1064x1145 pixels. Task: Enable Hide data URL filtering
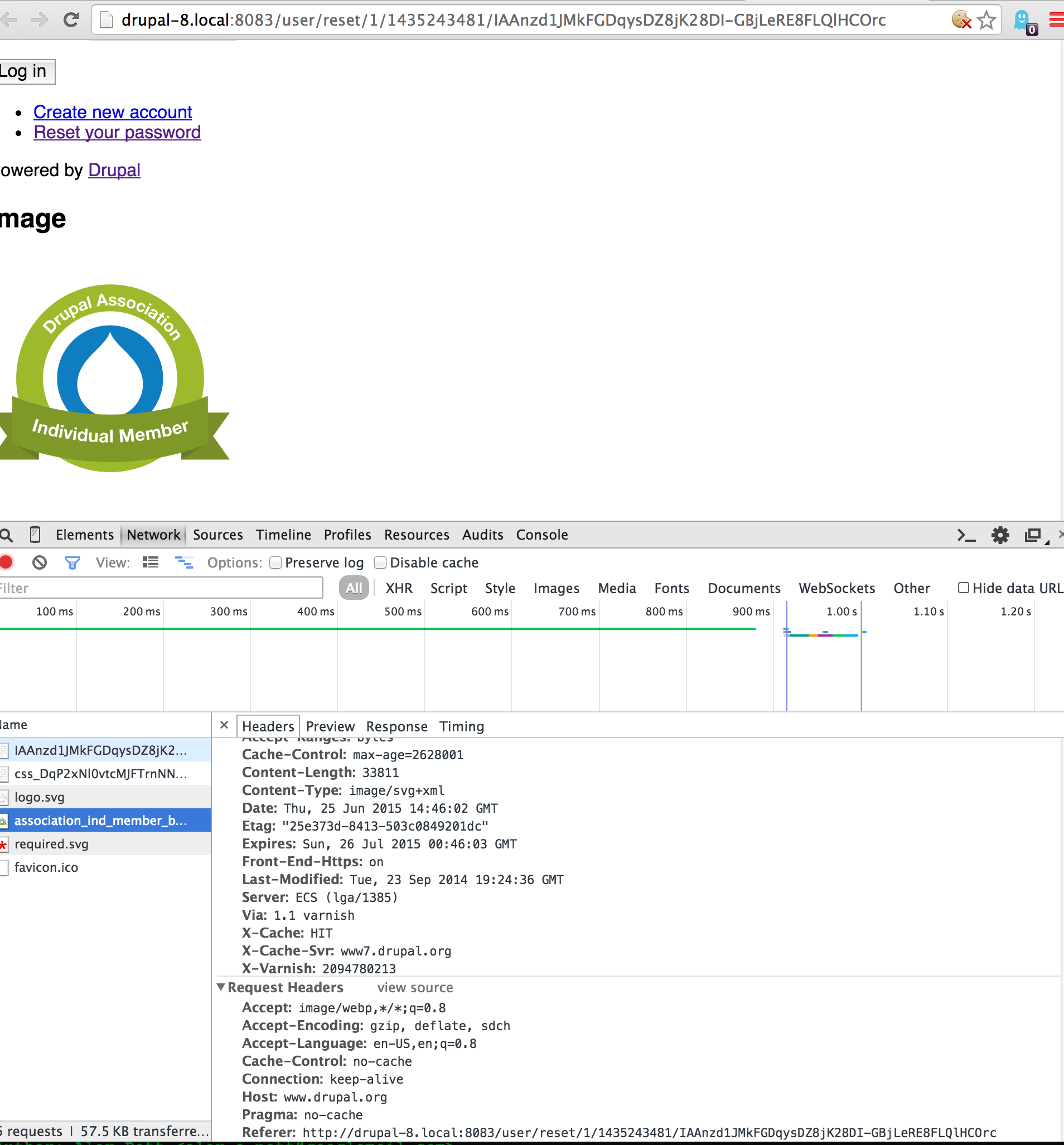(963, 588)
